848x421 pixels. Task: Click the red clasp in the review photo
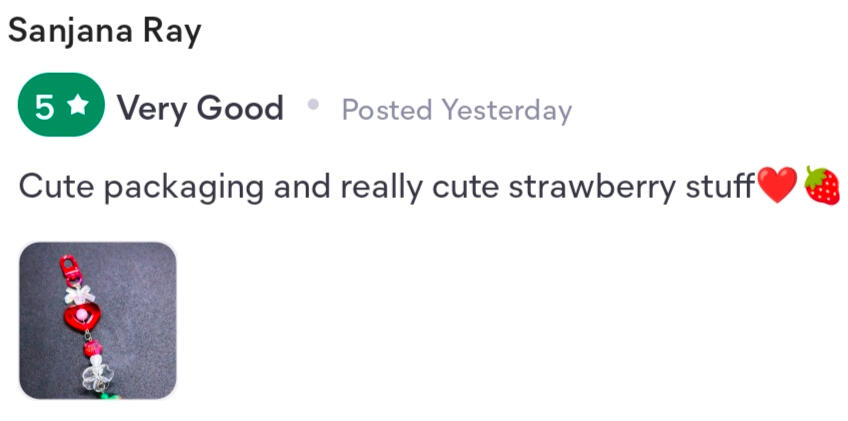point(71,271)
